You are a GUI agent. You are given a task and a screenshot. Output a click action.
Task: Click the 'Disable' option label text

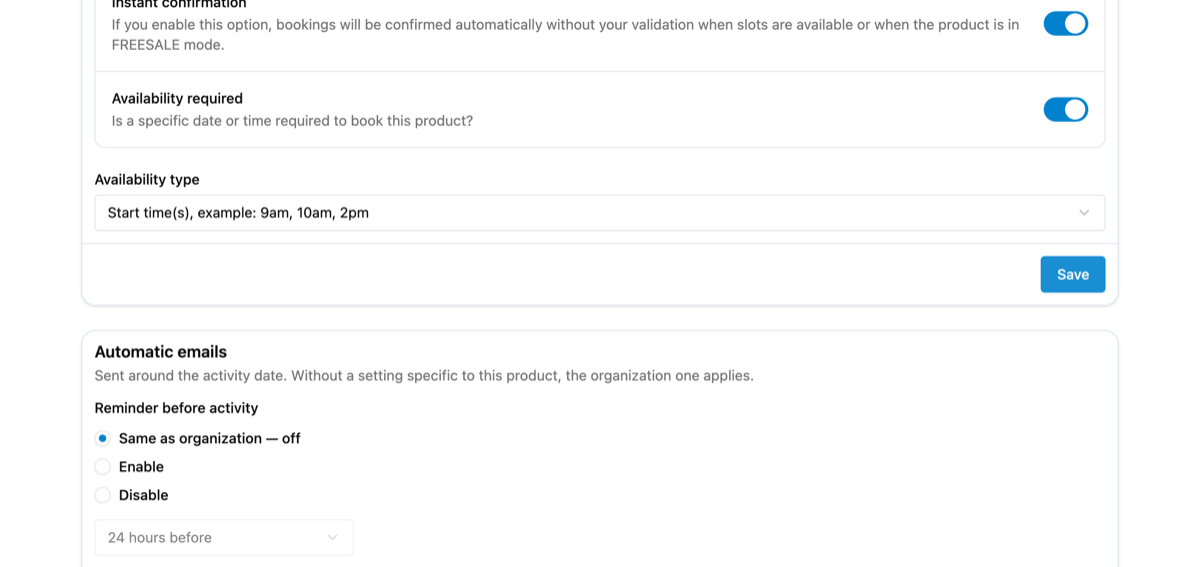pos(143,495)
